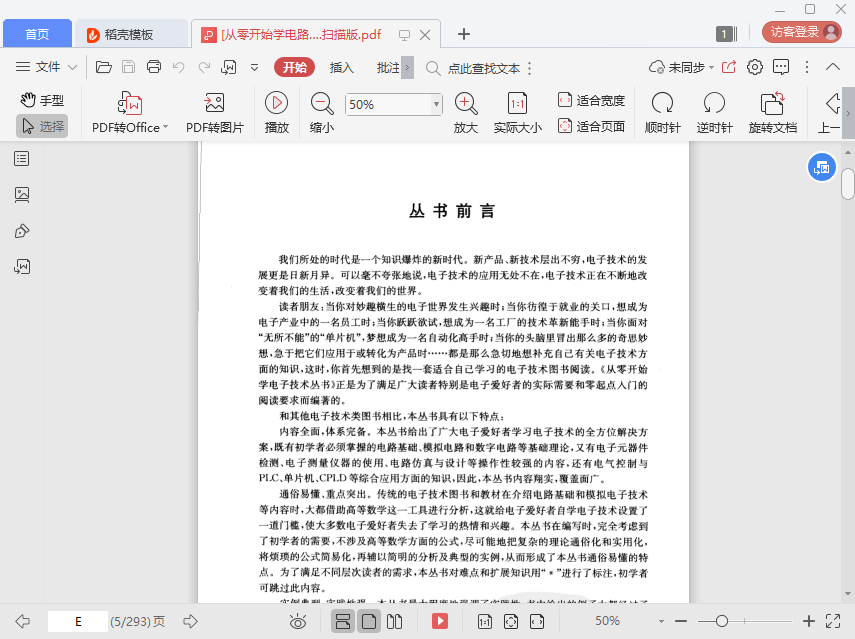
Task: Open the PDF转Office dropdown
Action: 130,127
